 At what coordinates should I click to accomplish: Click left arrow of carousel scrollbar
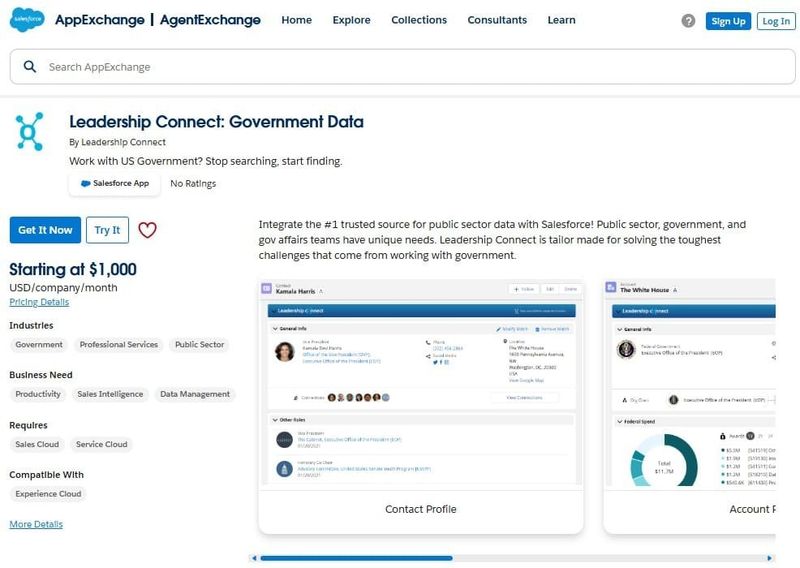pos(254,558)
